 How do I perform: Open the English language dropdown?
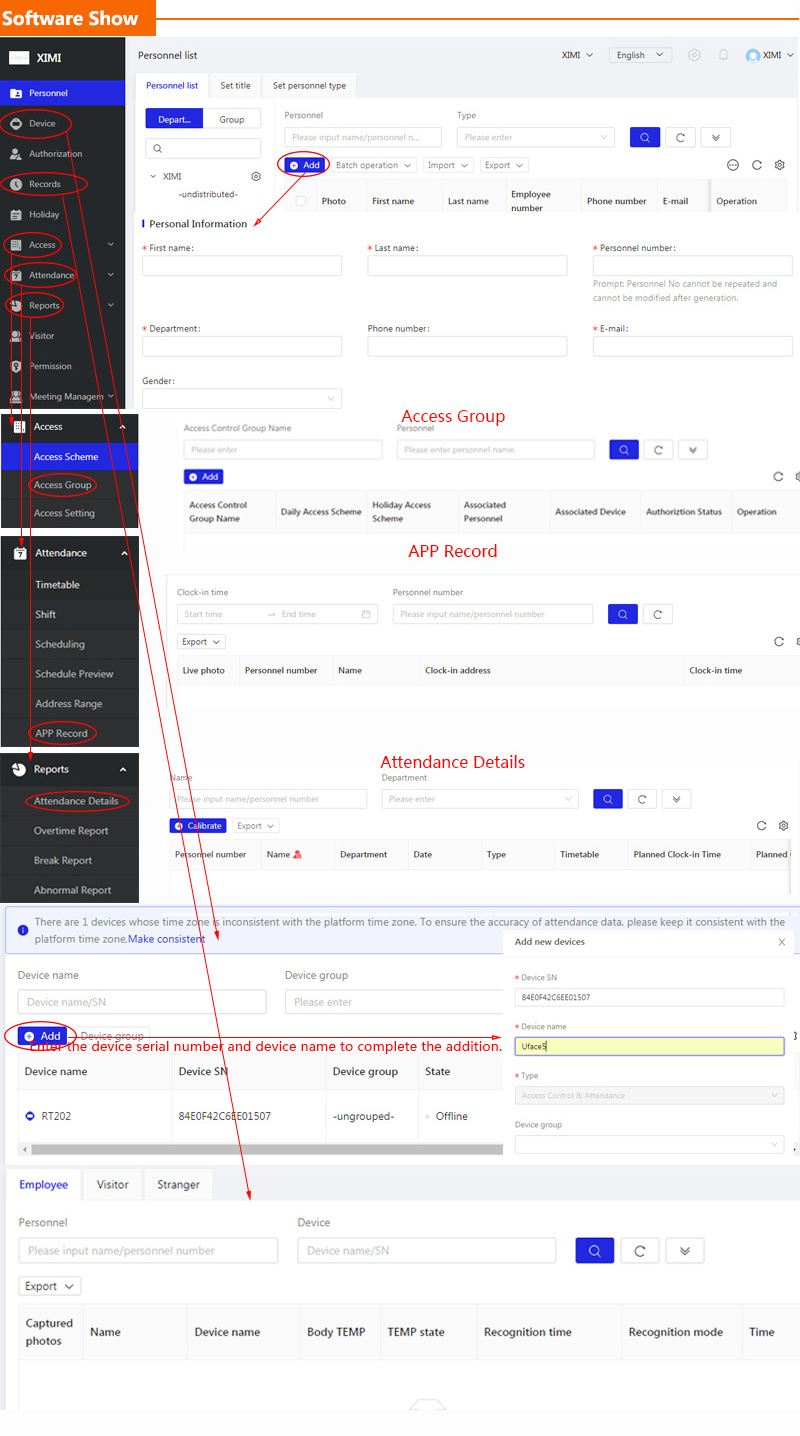coord(640,56)
